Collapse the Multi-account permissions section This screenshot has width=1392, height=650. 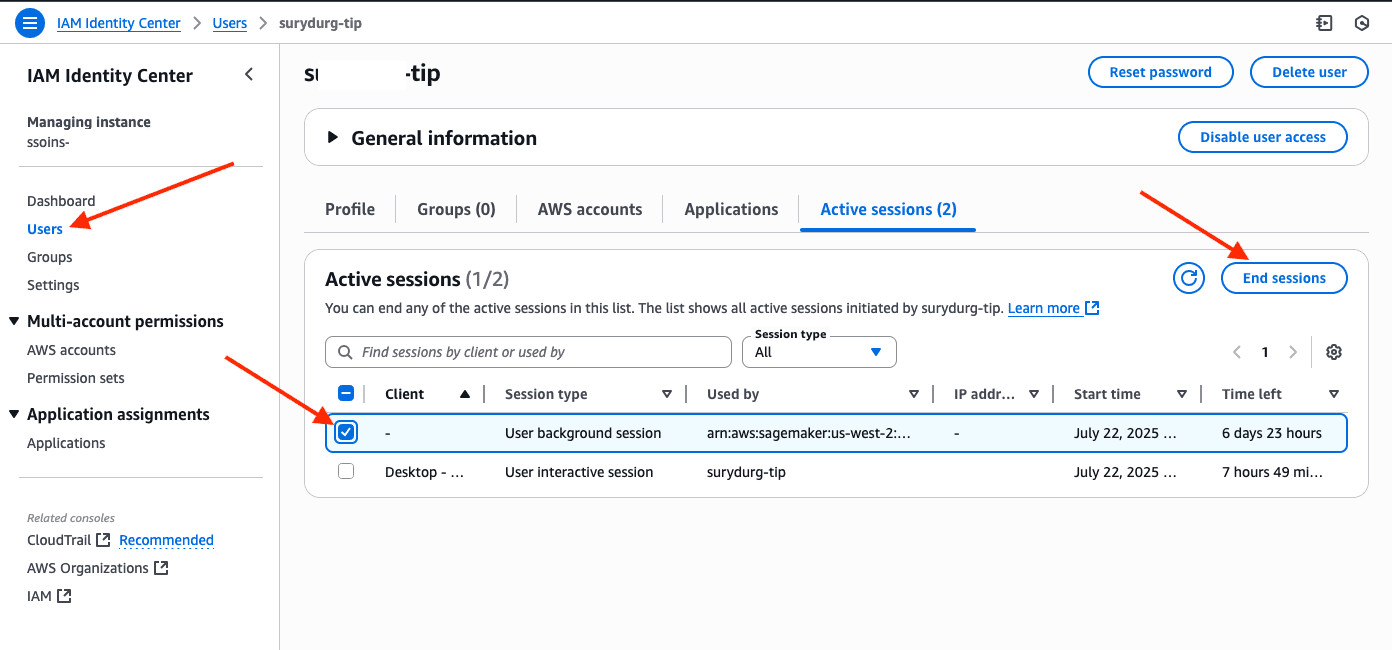[x=14, y=321]
